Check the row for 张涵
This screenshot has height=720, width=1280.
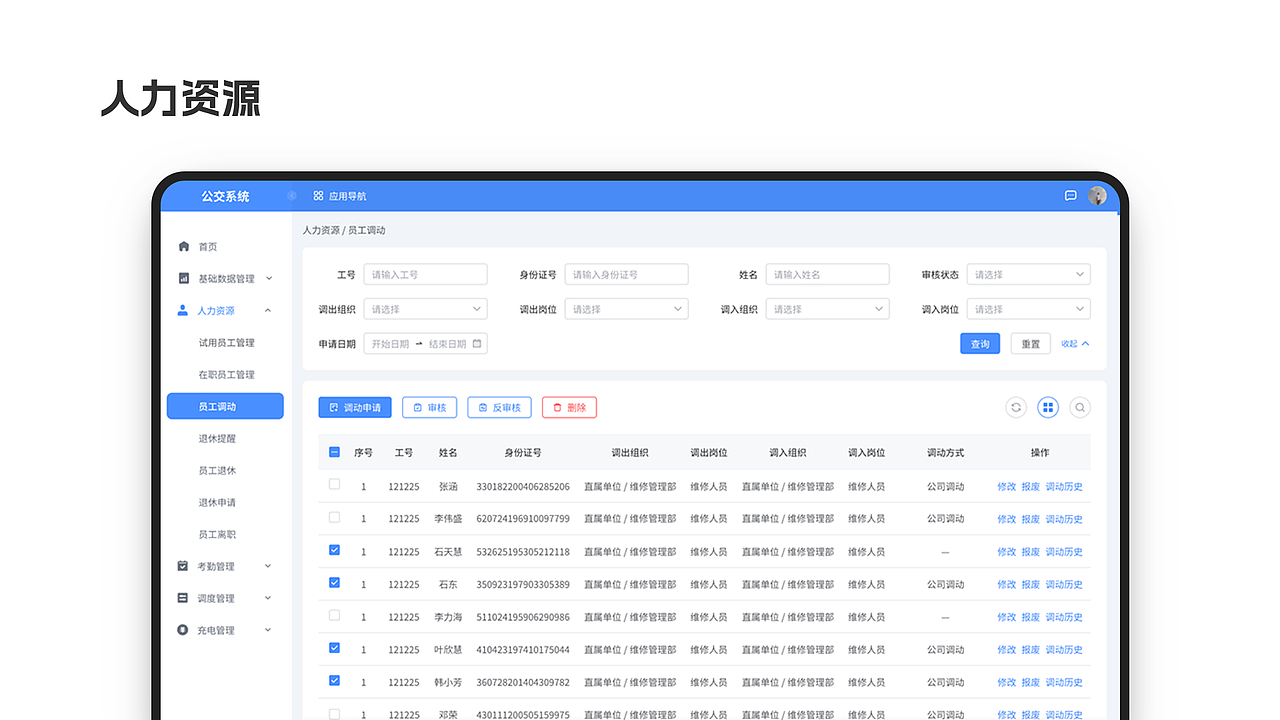click(334, 484)
